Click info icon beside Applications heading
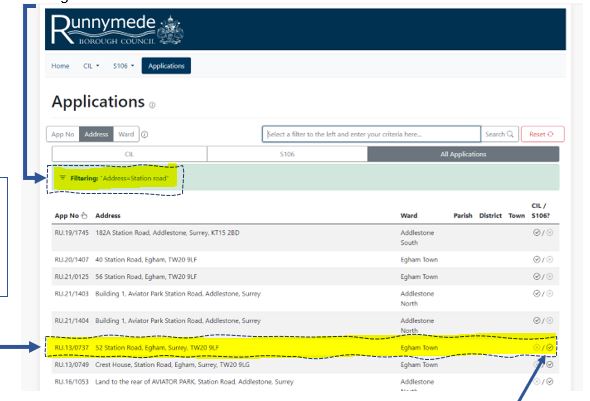 pyautogui.click(x=152, y=105)
